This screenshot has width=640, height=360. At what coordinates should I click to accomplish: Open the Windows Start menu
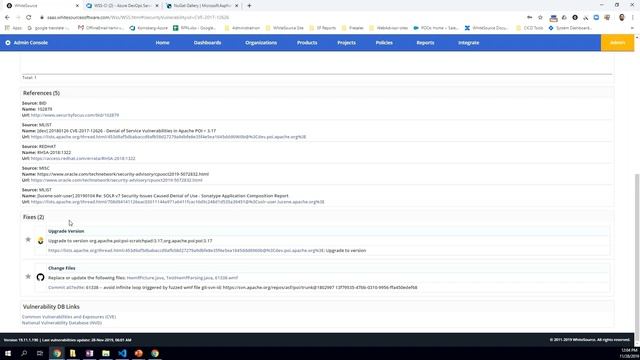click(8, 353)
